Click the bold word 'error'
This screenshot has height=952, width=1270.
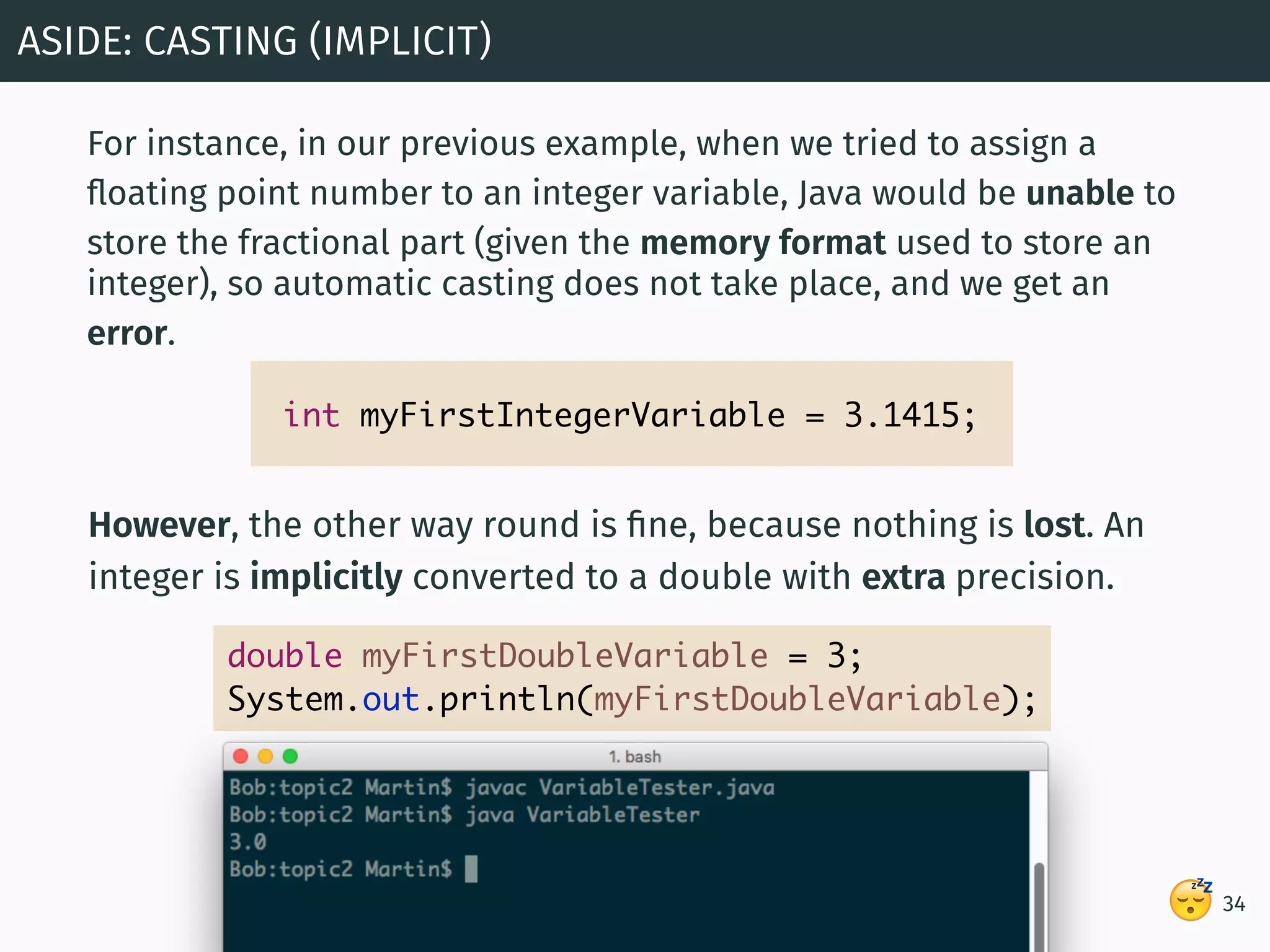(127, 333)
